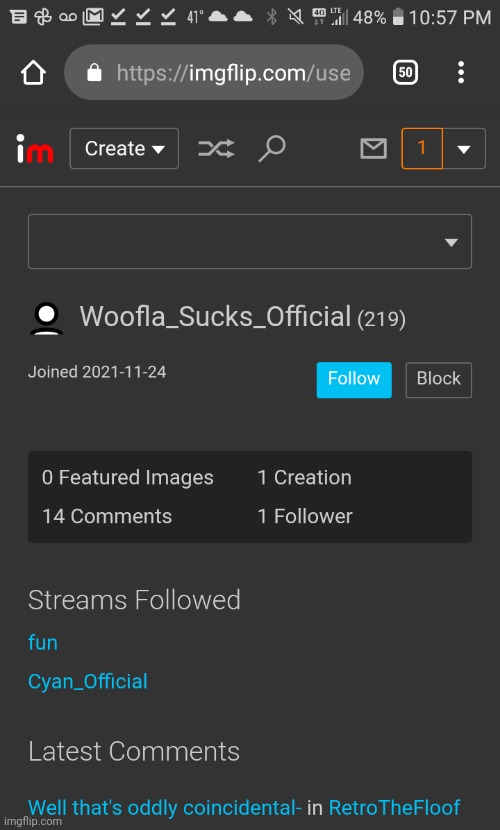This screenshot has width=500, height=830.
Task: Open notifications badge showing 1
Action: click(422, 148)
